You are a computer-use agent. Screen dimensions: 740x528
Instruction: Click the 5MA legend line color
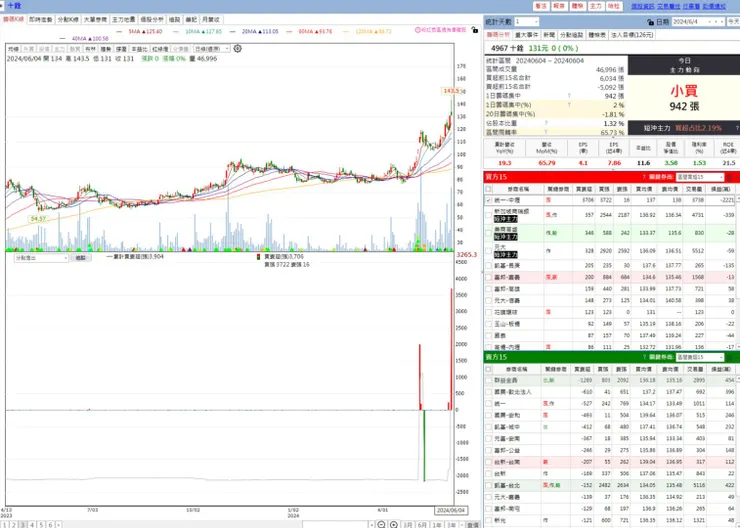[x=119, y=31]
